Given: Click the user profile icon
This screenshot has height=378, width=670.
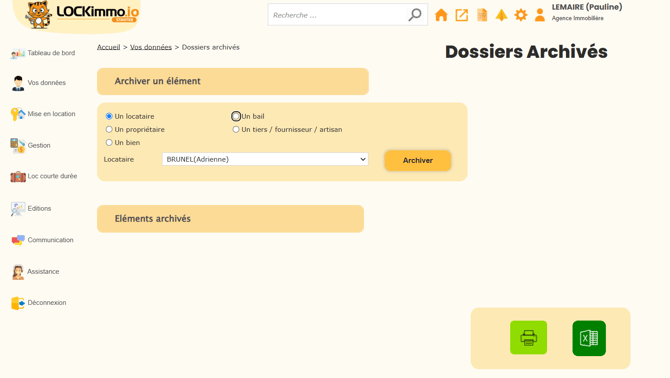Looking at the screenshot, I should [540, 15].
